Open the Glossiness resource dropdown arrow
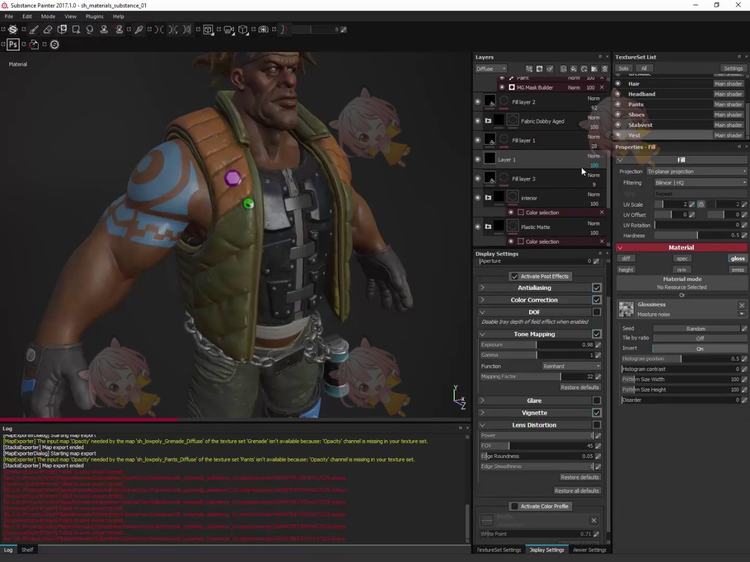This screenshot has width=750, height=562. [741, 314]
